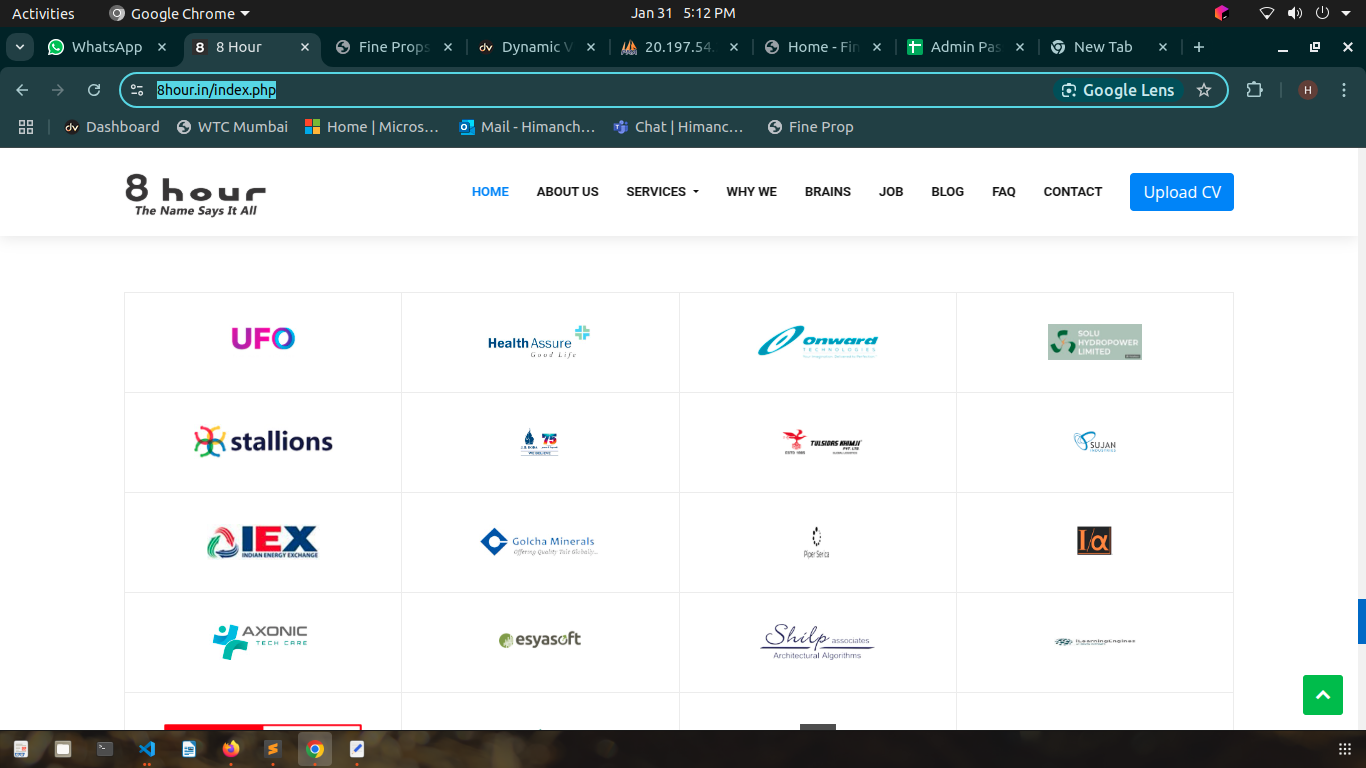Open the JOB menu link
The image size is (1366, 768).
tap(891, 192)
